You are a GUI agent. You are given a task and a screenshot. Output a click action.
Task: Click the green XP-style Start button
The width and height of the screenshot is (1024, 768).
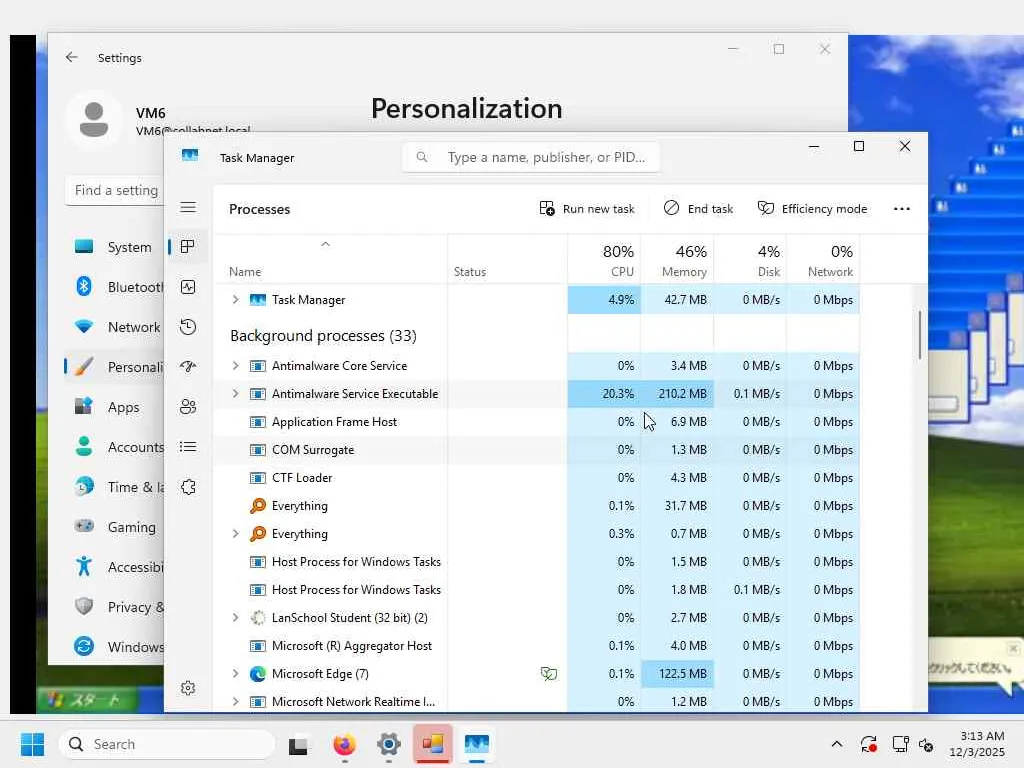pyautogui.click(x=88, y=700)
